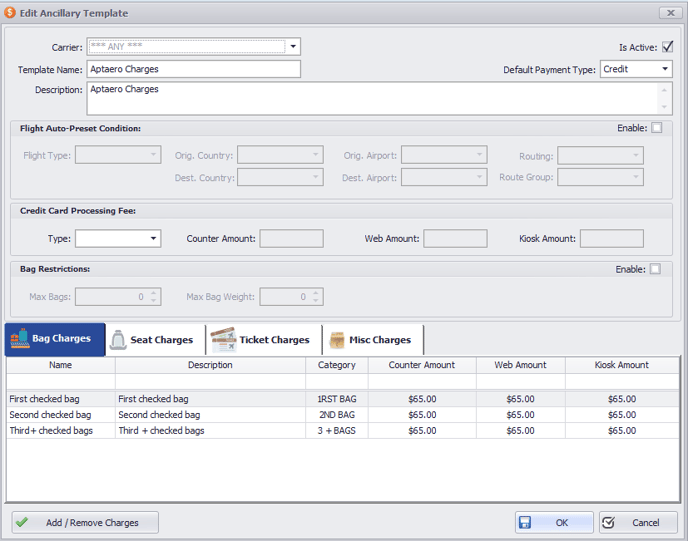The image size is (688, 541).
Task: Open the Dest. Airport dropdown
Action: pos(479,177)
